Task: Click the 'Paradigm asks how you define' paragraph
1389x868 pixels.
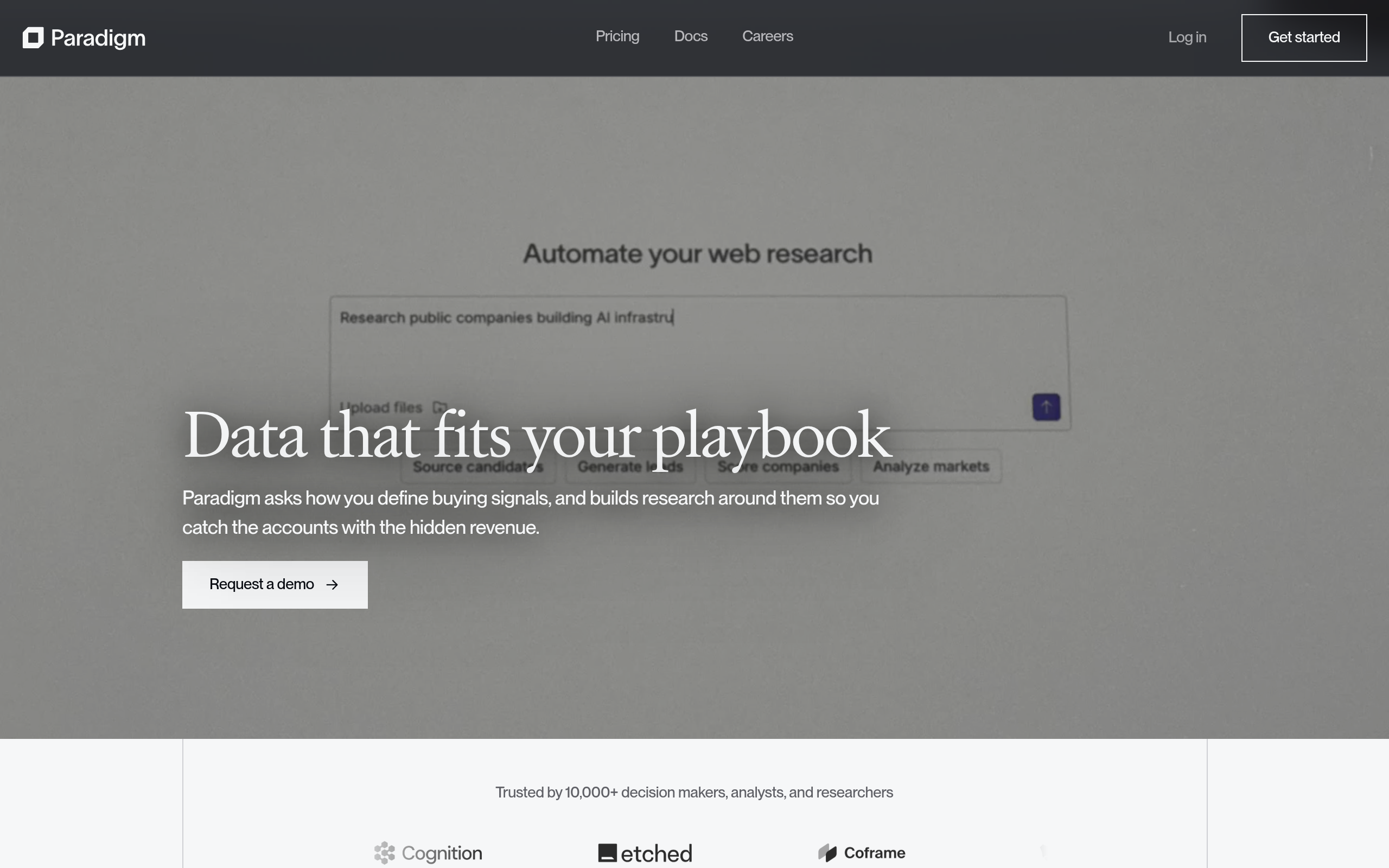Action: 530,512
